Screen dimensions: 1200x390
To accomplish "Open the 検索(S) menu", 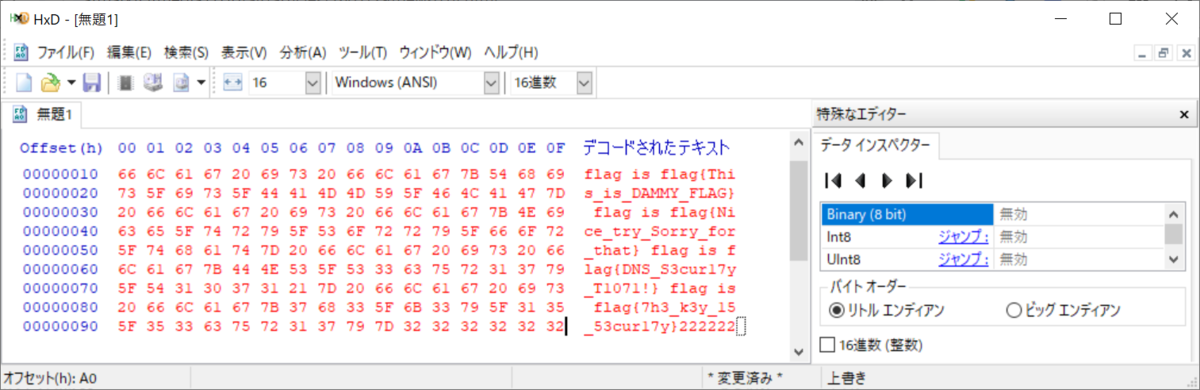I will point(186,53).
